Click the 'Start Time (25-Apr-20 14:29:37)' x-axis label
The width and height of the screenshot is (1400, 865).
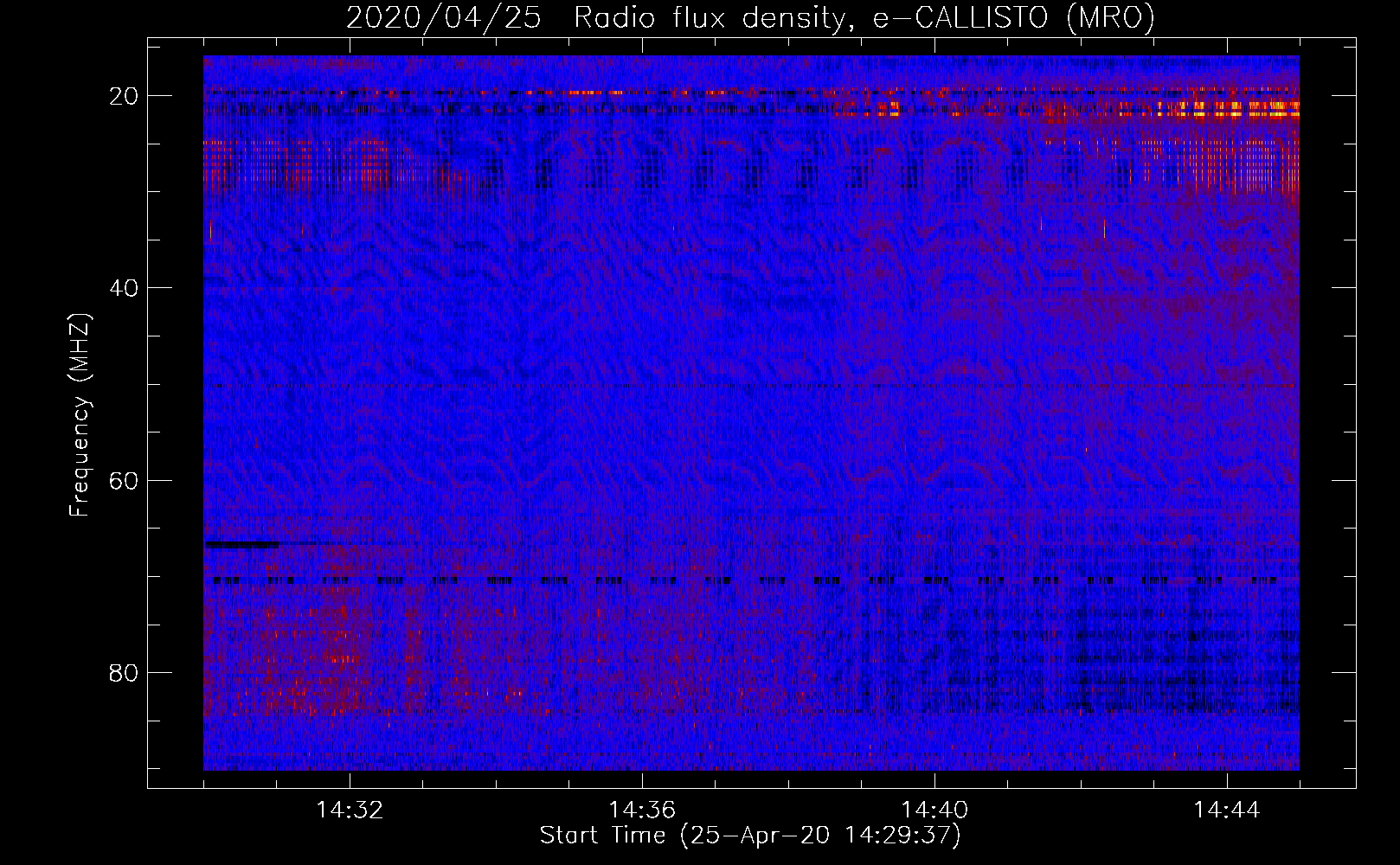coord(750,836)
